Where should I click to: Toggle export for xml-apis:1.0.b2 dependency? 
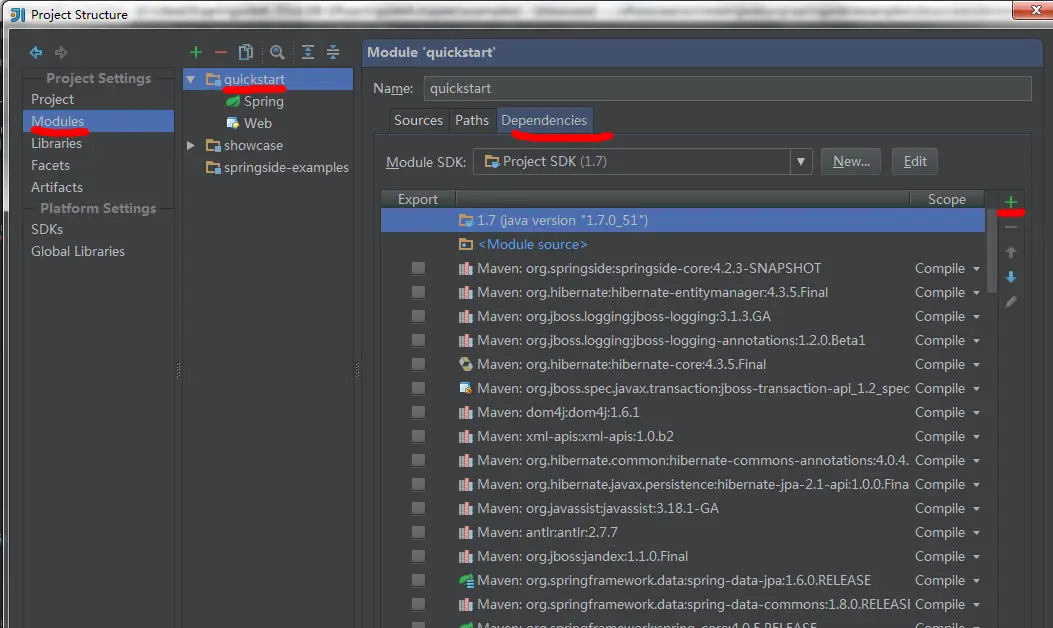[x=418, y=437]
